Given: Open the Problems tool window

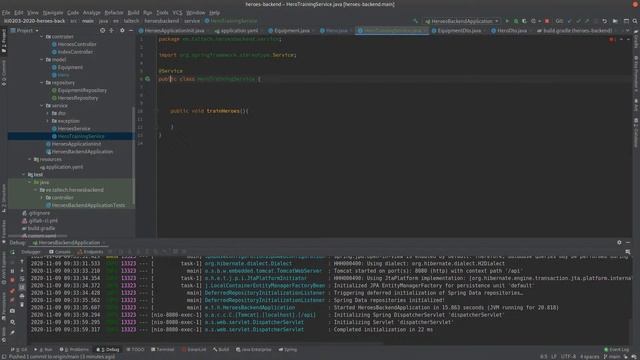Looking at the screenshot, I should coord(74,349).
